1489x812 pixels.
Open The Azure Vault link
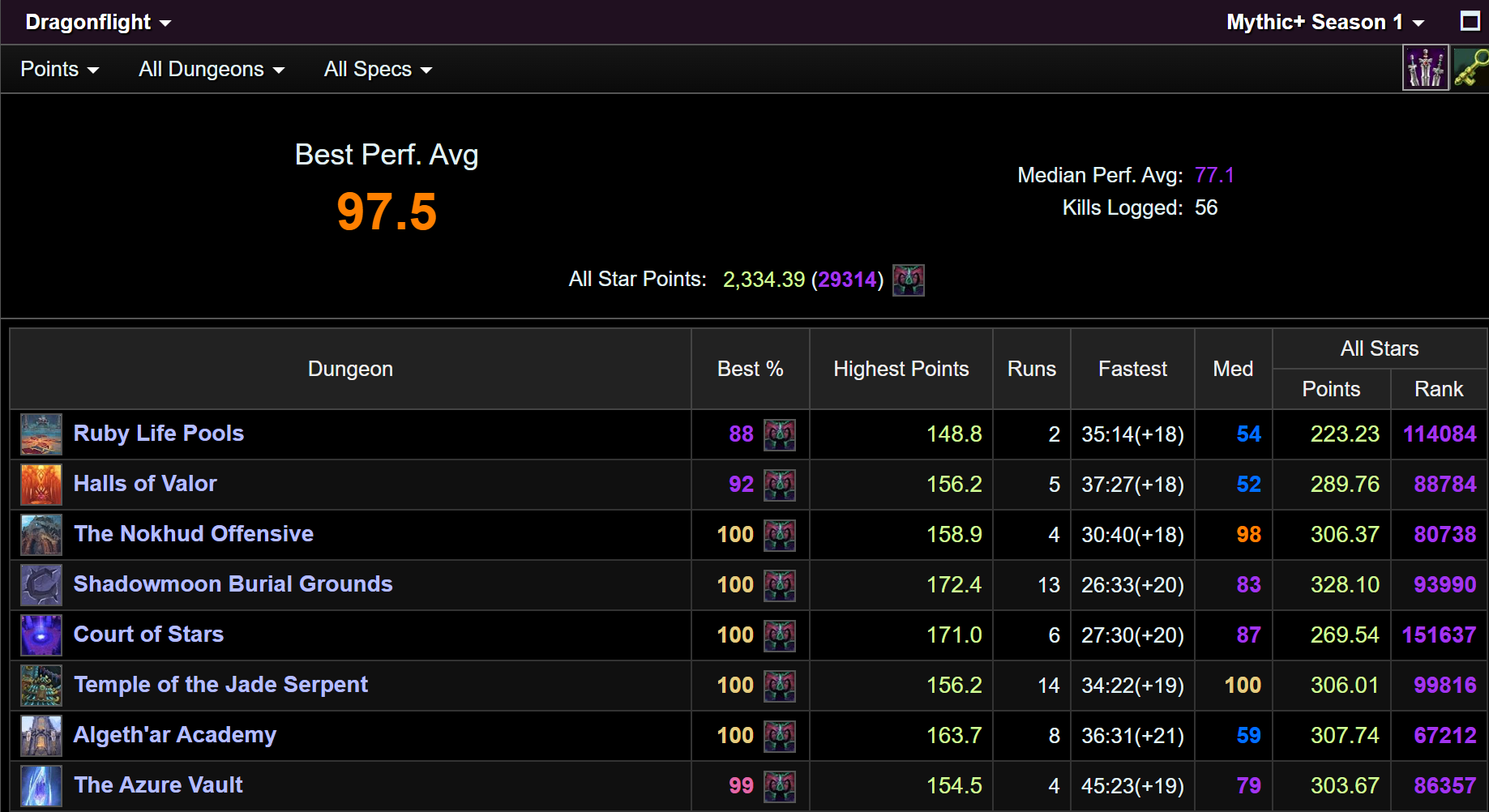click(x=159, y=785)
